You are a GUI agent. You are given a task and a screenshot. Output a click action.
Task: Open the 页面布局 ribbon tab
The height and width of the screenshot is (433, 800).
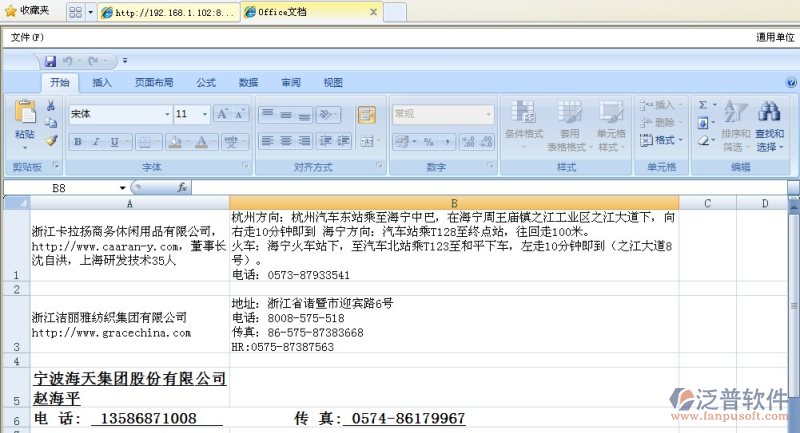154,83
